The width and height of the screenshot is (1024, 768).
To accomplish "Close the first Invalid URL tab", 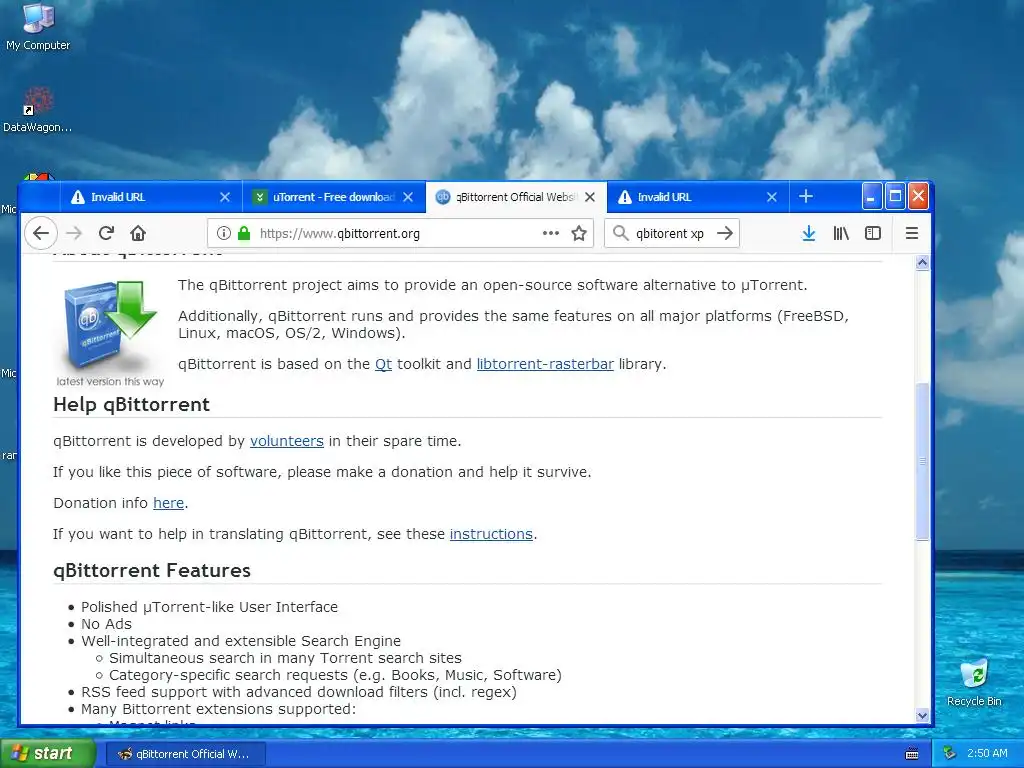I will 225,197.
